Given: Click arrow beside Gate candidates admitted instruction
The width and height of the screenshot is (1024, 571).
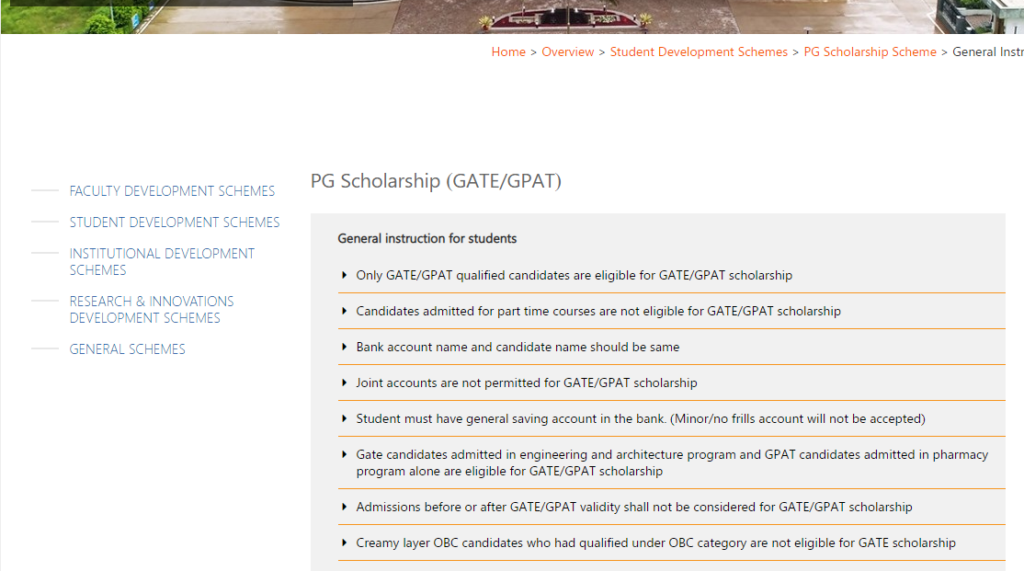Looking at the screenshot, I should 344,455.
